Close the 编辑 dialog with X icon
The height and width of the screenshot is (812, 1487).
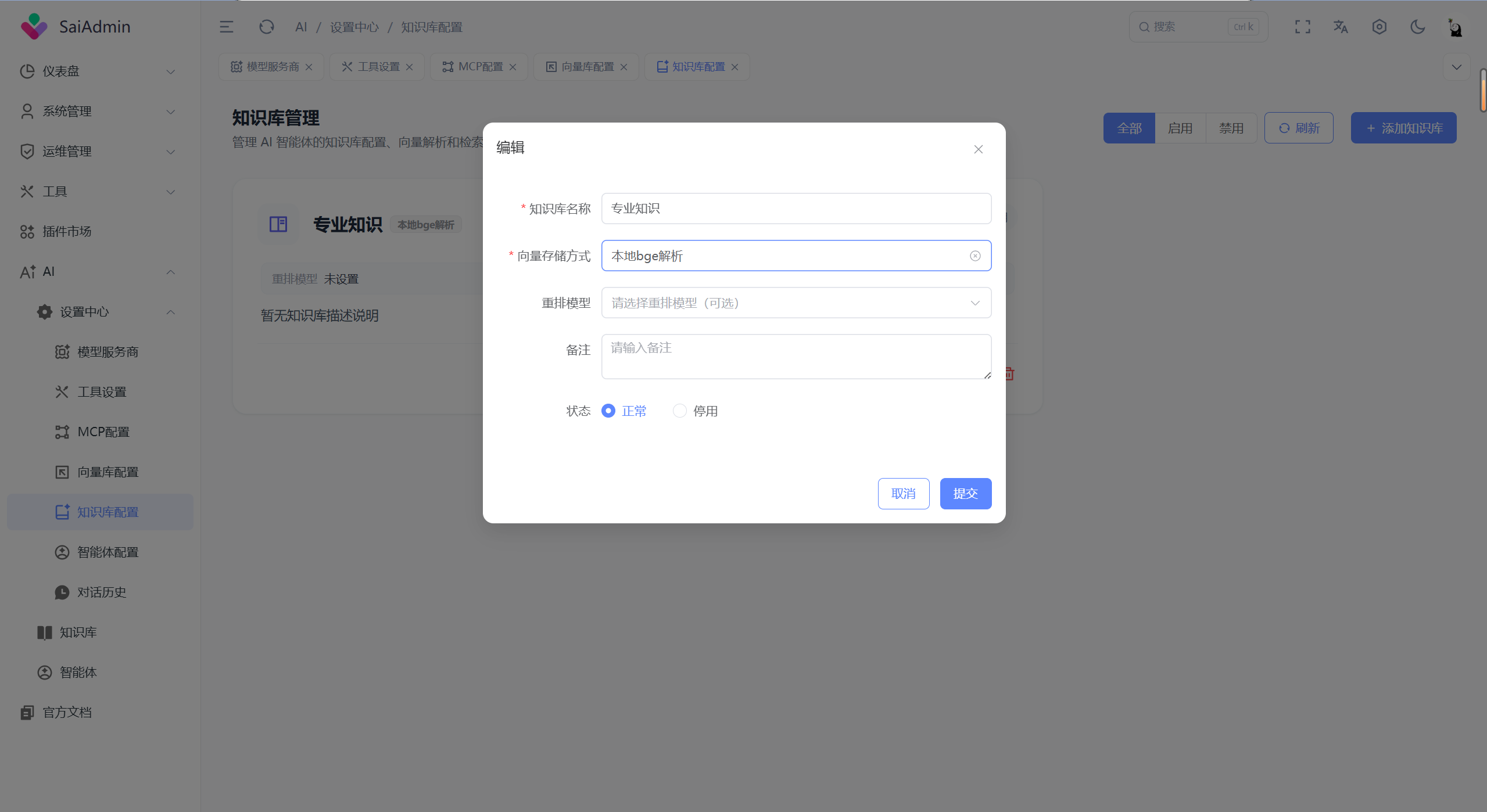978,149
